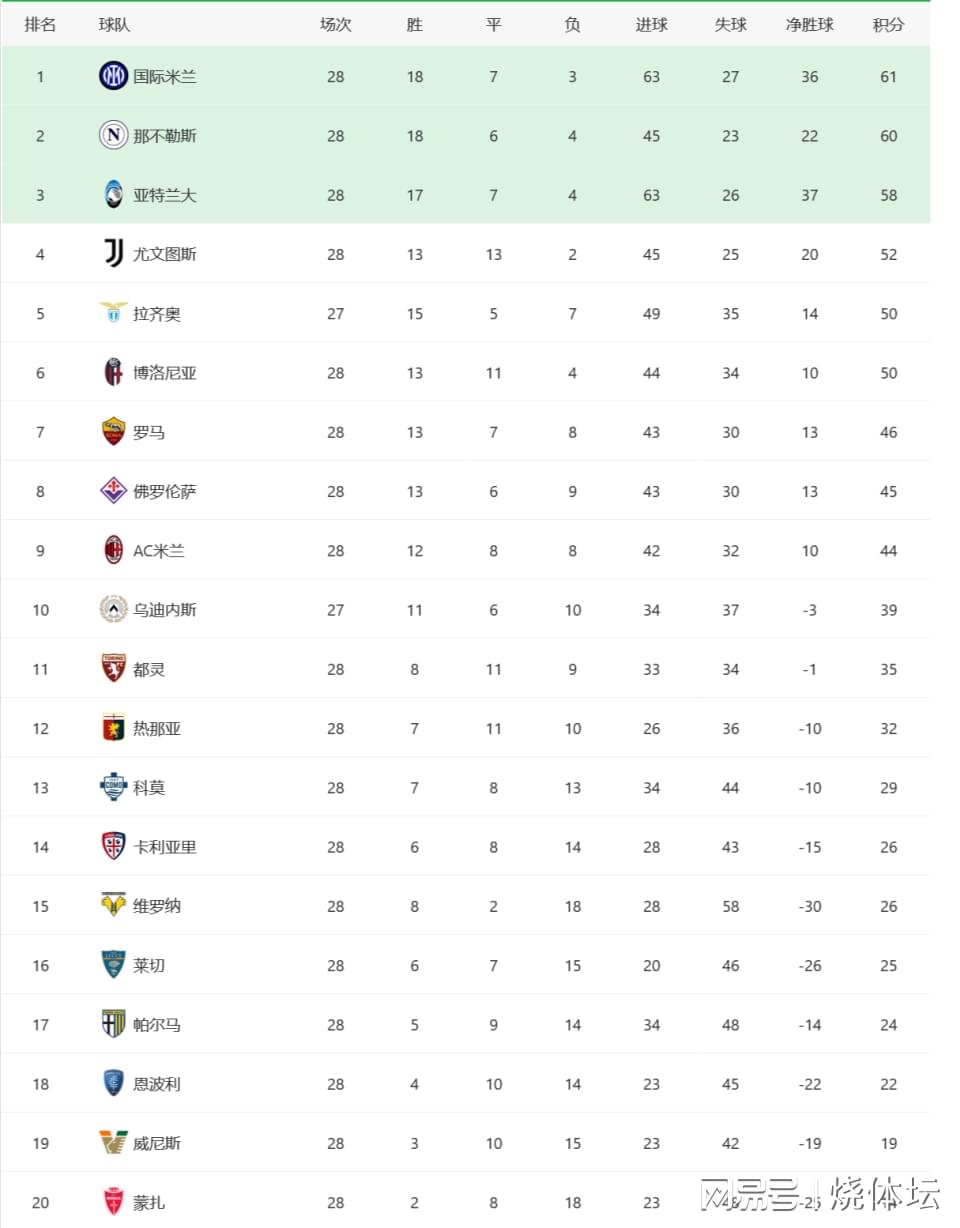Click the Venezia (威尼斯) club crest
This screenshot has width=960, height=1228.
(x=114, y=1142)
